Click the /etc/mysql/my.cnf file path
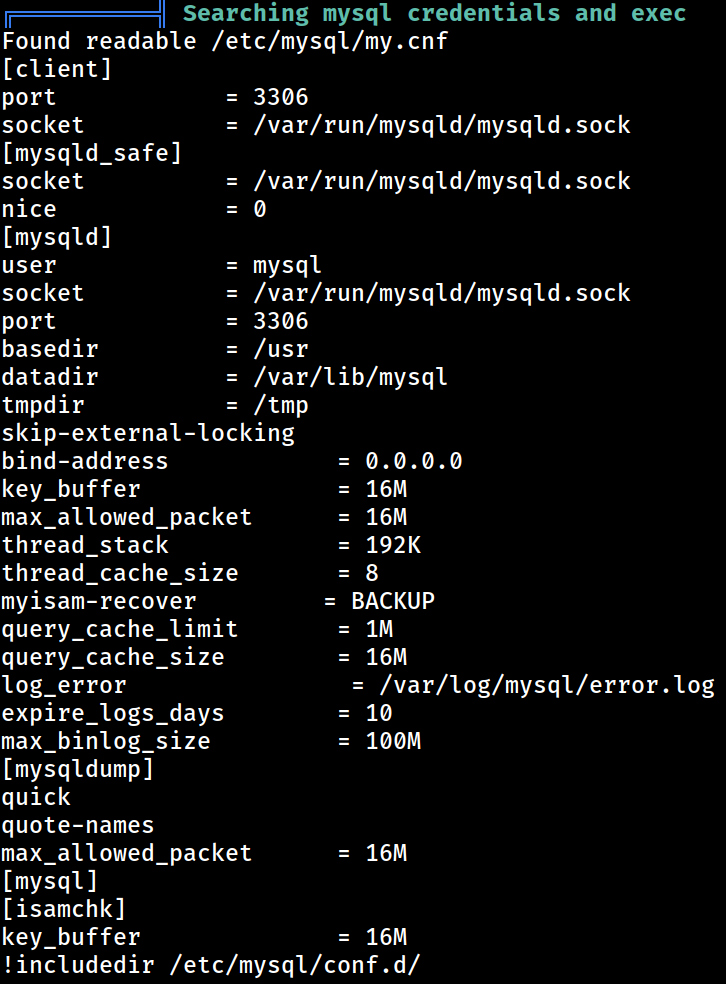 329,42
